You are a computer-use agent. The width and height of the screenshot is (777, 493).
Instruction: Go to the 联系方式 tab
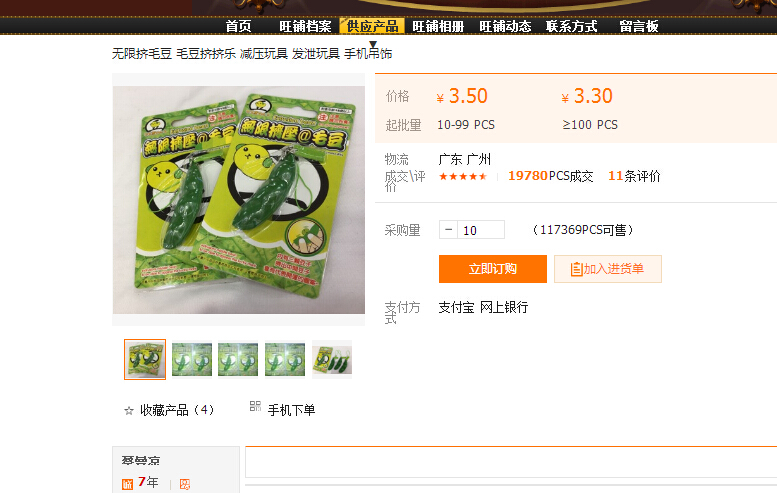pyautogui.click(x=571, y=26)
